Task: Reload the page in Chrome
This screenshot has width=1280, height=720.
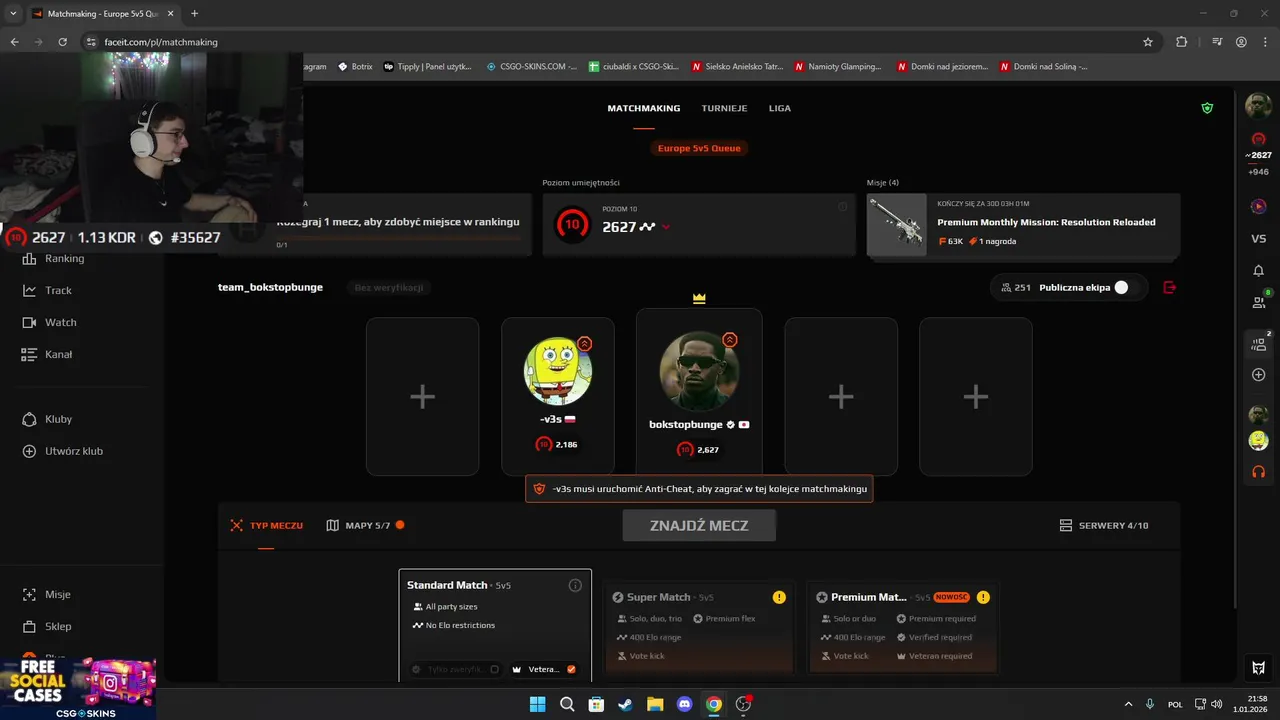Action: point(62,42)
